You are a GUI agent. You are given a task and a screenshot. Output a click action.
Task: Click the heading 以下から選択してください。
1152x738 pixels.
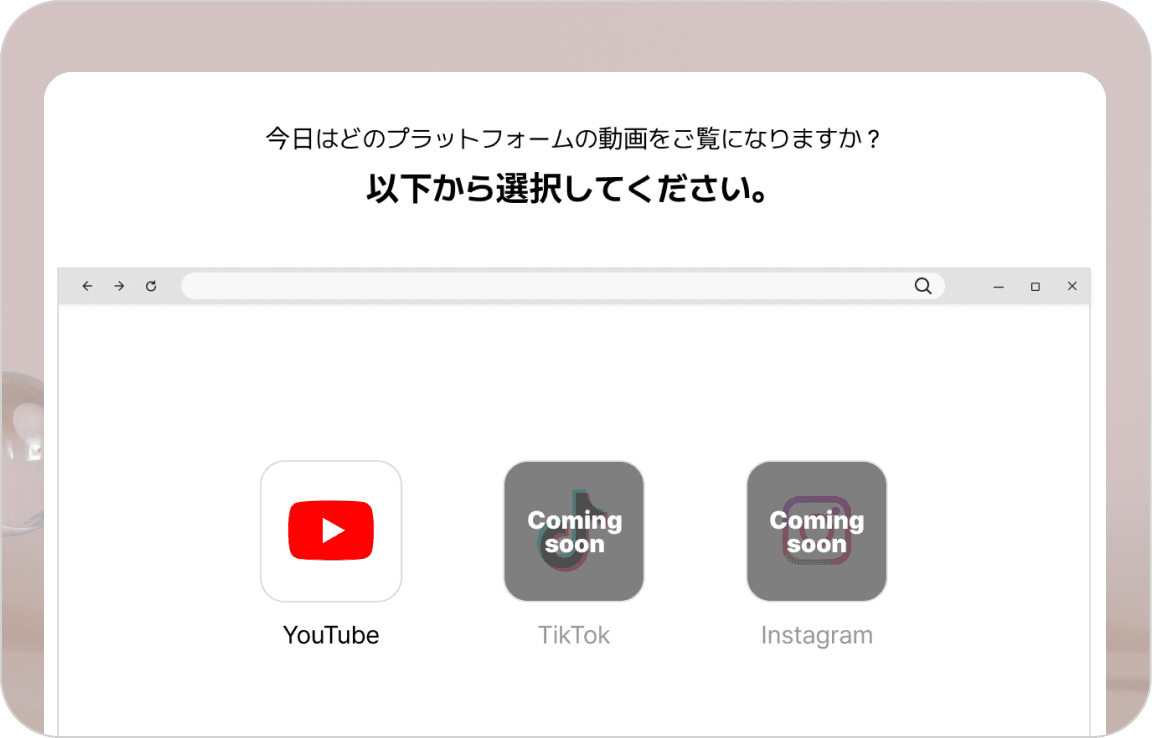(567, 188)
